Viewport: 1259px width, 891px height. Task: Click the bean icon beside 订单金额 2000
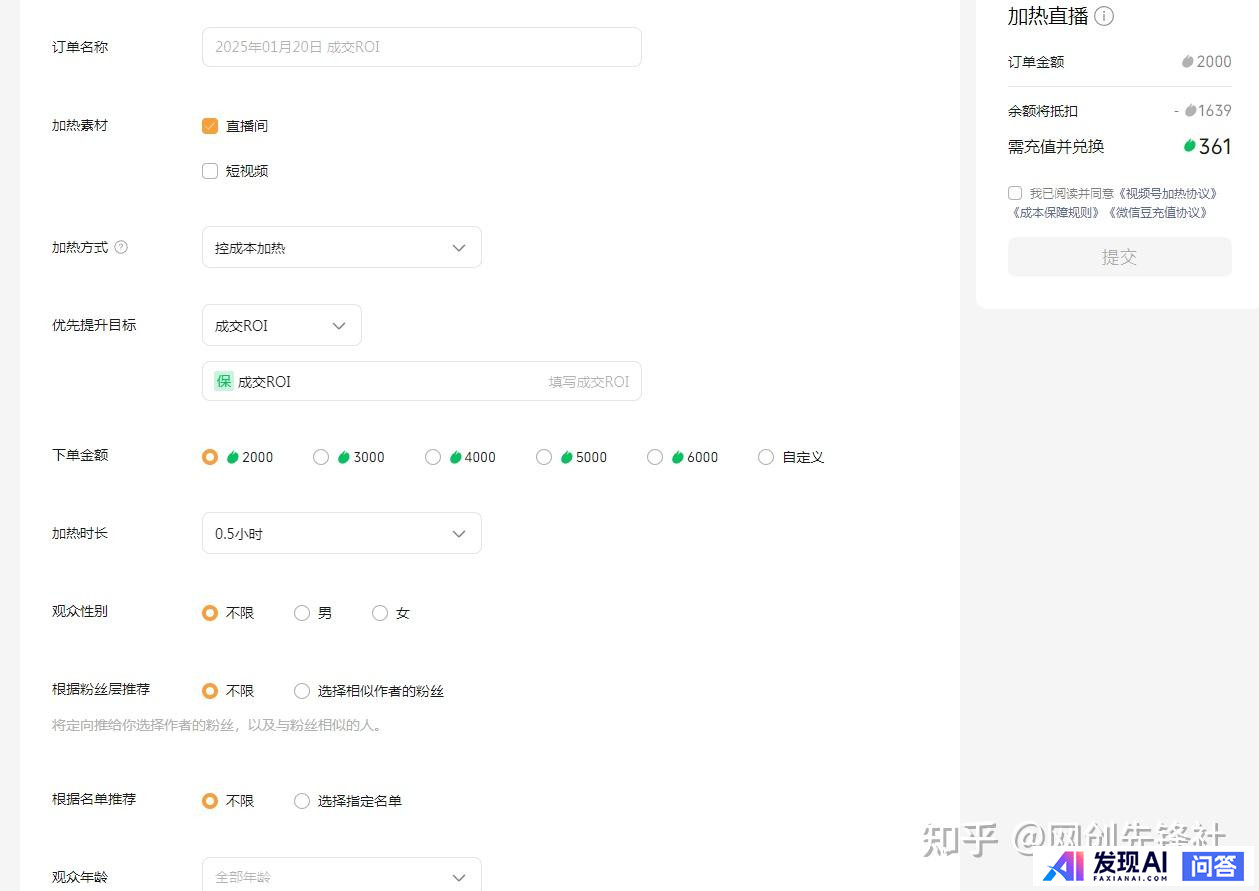[x=1187, y=62]
